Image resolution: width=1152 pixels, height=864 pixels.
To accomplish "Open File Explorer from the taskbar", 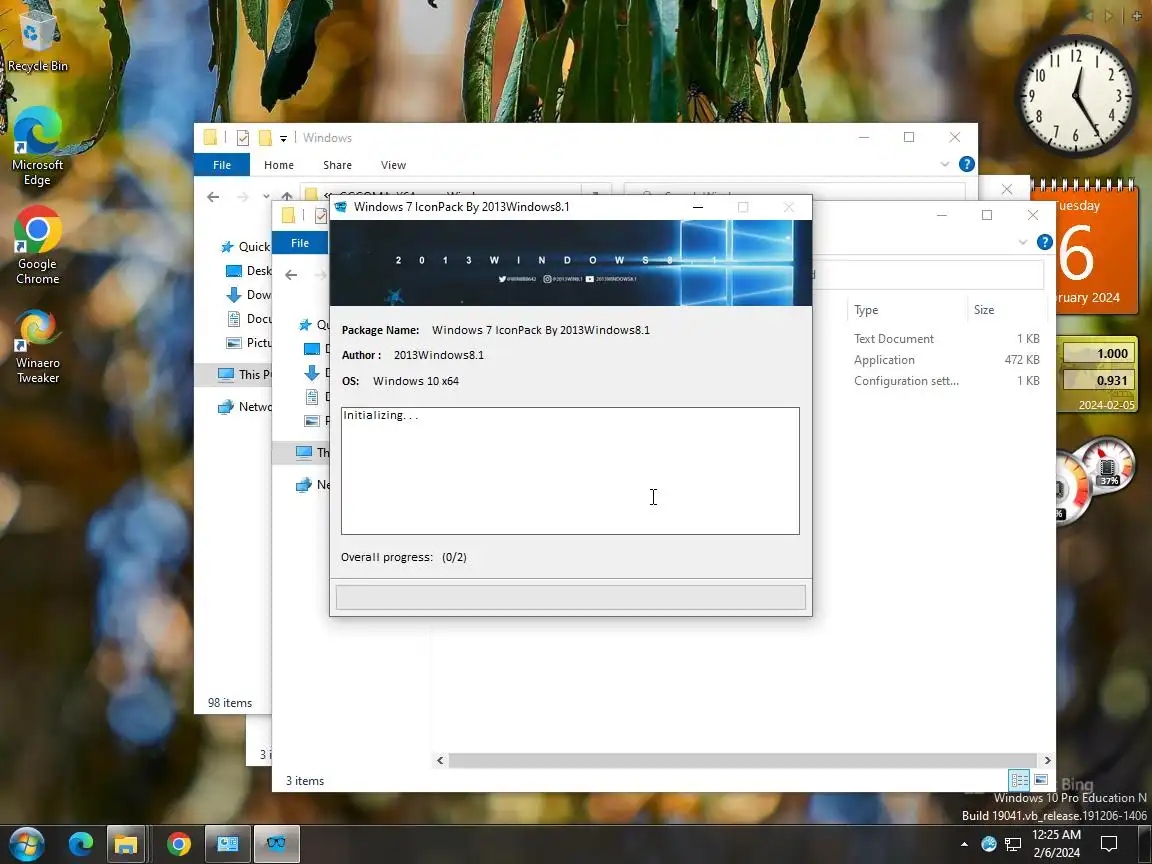I will pyautogui.click(x=126, y=844).
